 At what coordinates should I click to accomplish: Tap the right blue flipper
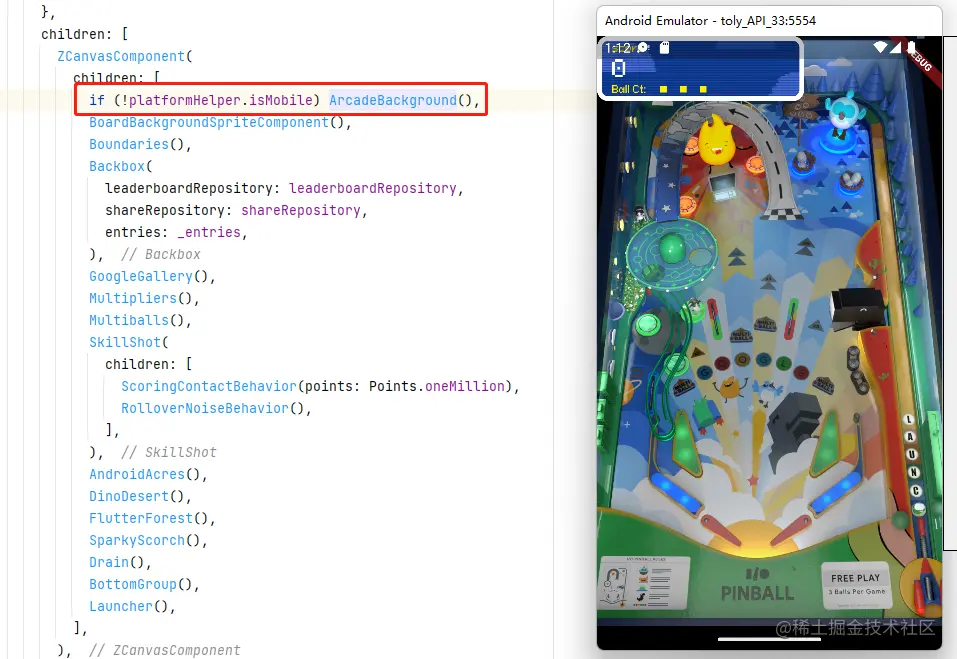(x=836, y=492)
